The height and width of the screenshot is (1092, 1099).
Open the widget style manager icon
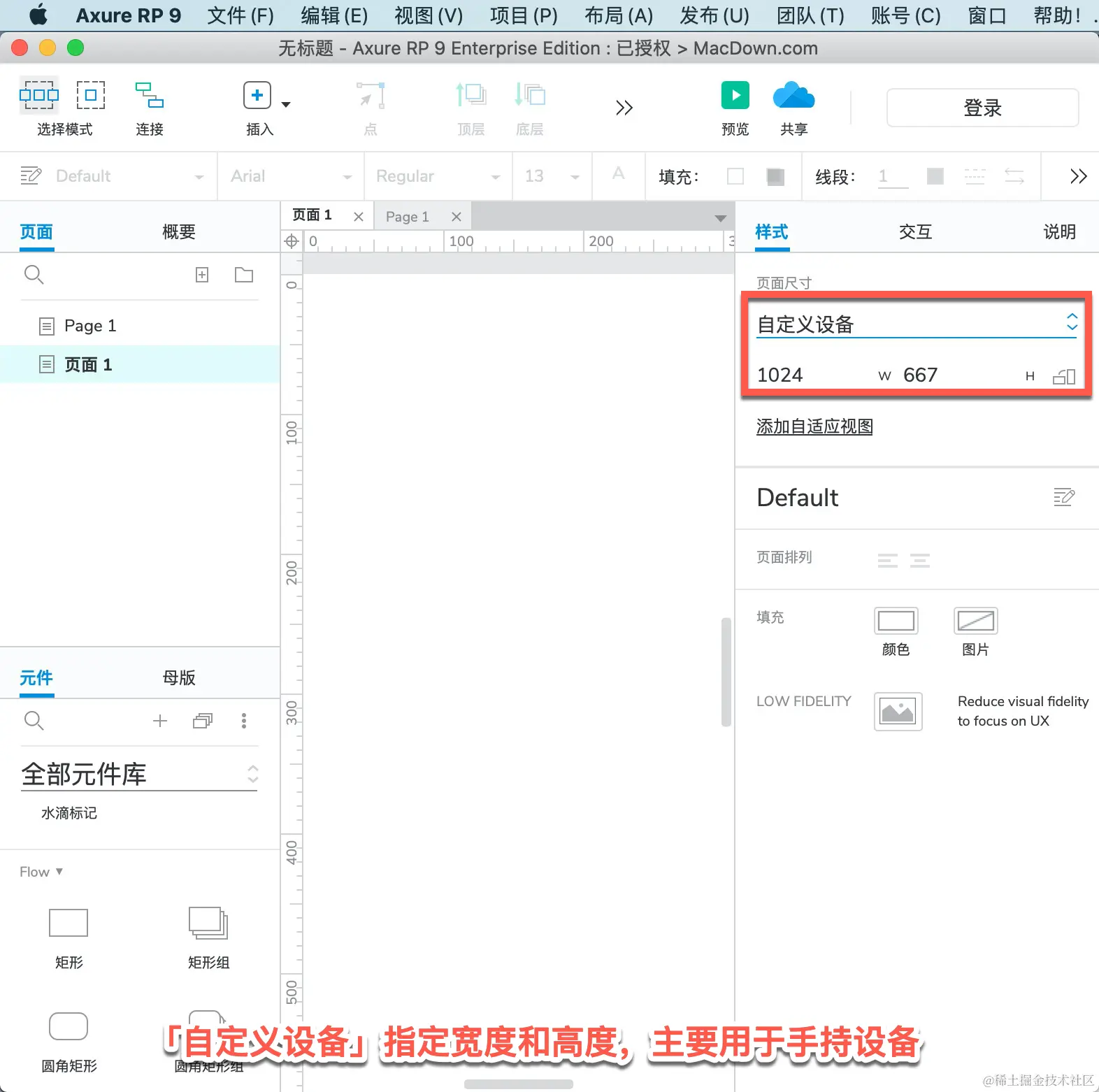point(31,175)
